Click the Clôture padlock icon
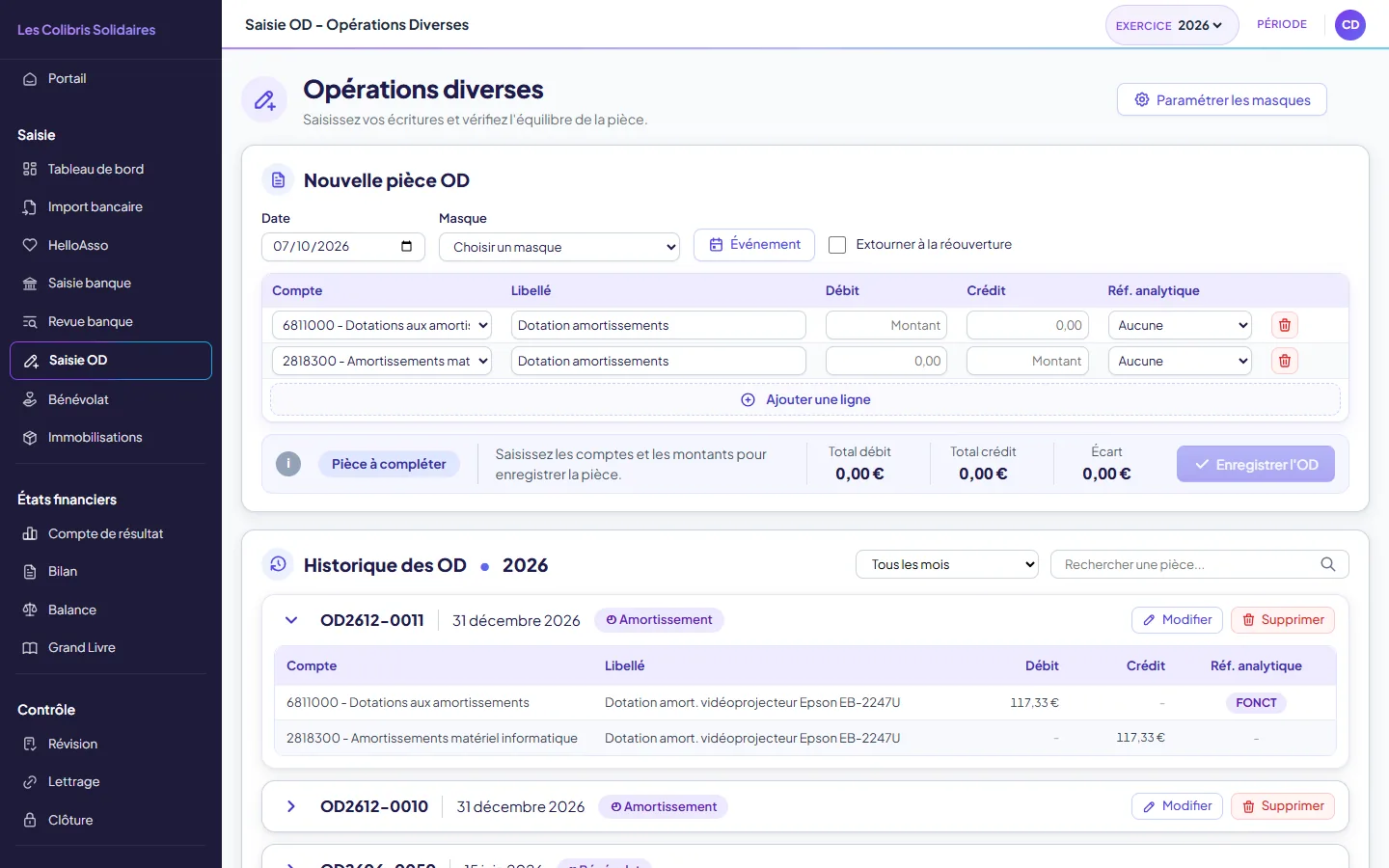Screen dimensions: 1389x868 point(30,820)
